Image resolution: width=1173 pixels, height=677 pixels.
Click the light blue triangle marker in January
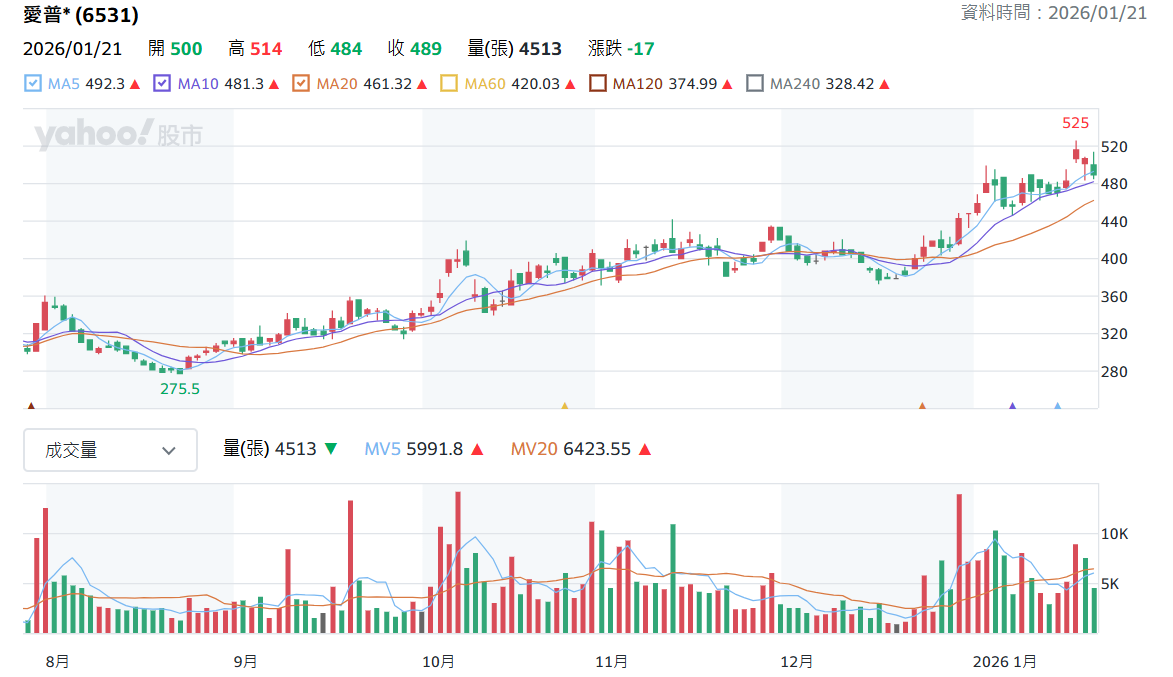1057,406
